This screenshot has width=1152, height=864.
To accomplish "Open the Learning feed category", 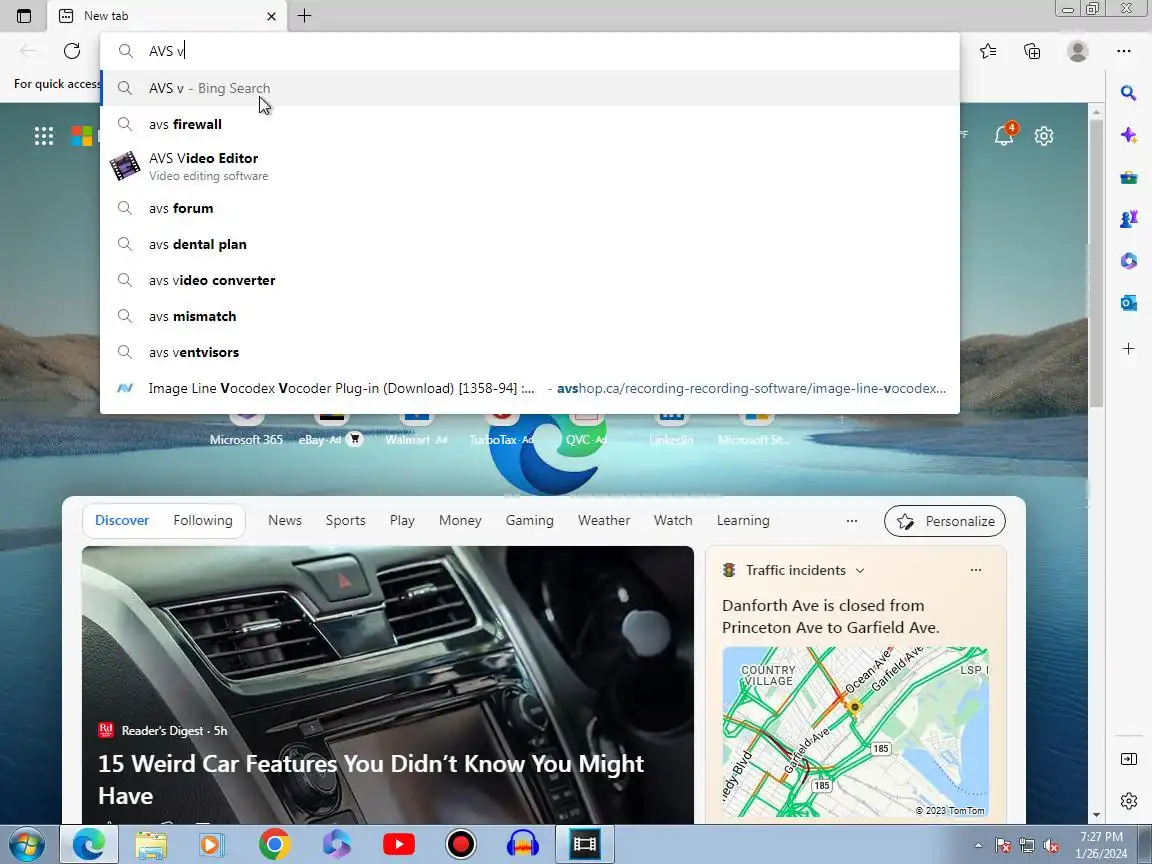I will [743, 520].
